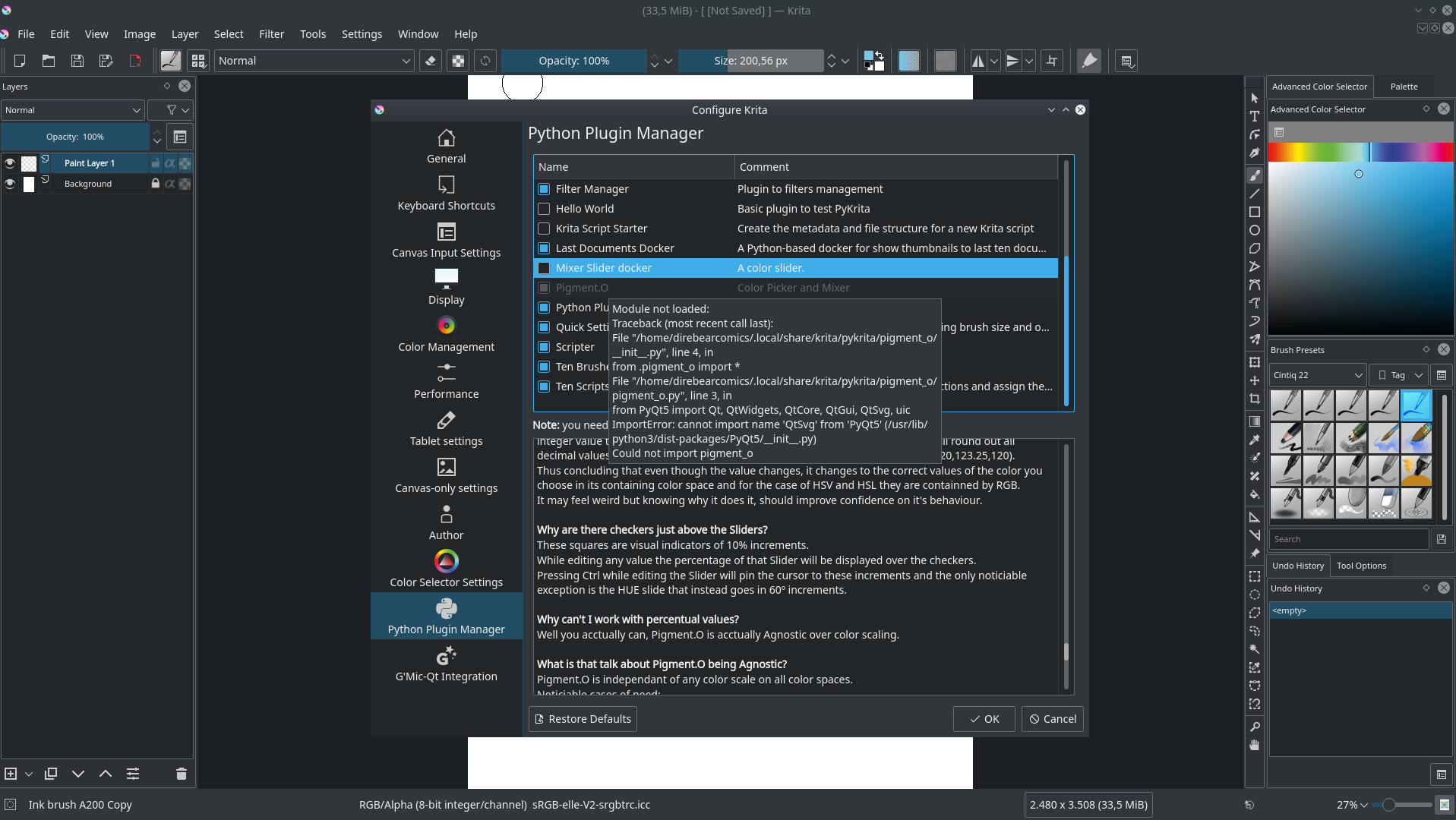Image resolution: width=1456 pixels, height=820 pixels.
Task: Adjust the brush Opacity slider
Action: (x=574, y=61)
